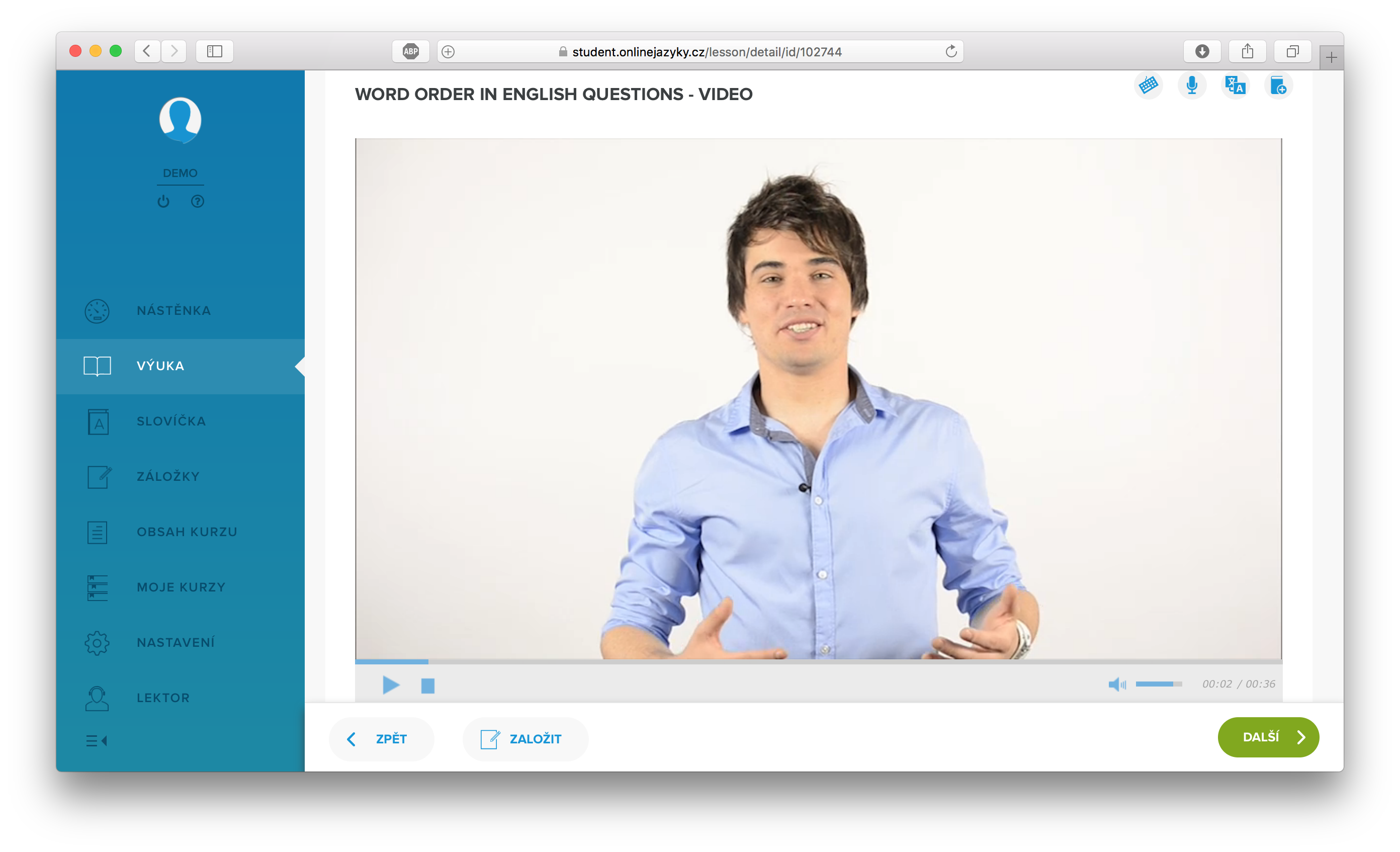Image resolution: width=1400 pixels, height=852 pixels.
Task: Toggle the Safari sidebar button
Action: coord(214,52)
